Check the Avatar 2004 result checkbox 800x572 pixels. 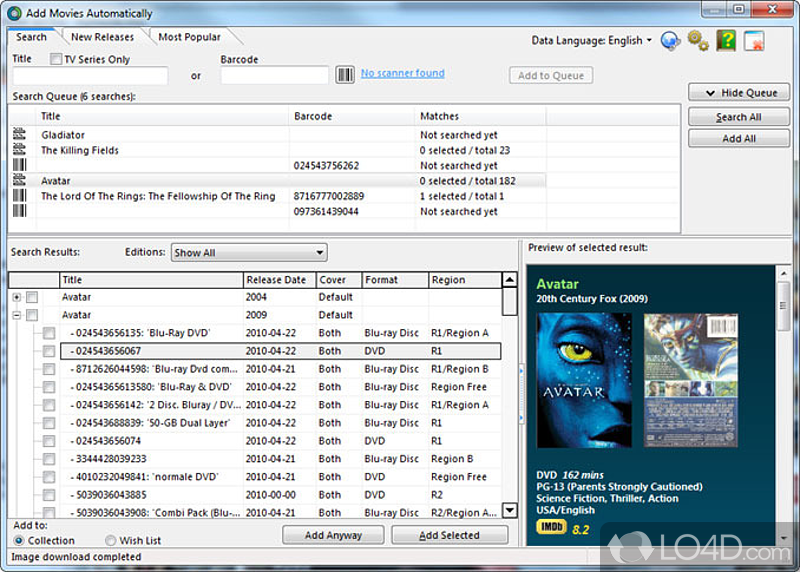pyautogui.click(x=32, y=297)
